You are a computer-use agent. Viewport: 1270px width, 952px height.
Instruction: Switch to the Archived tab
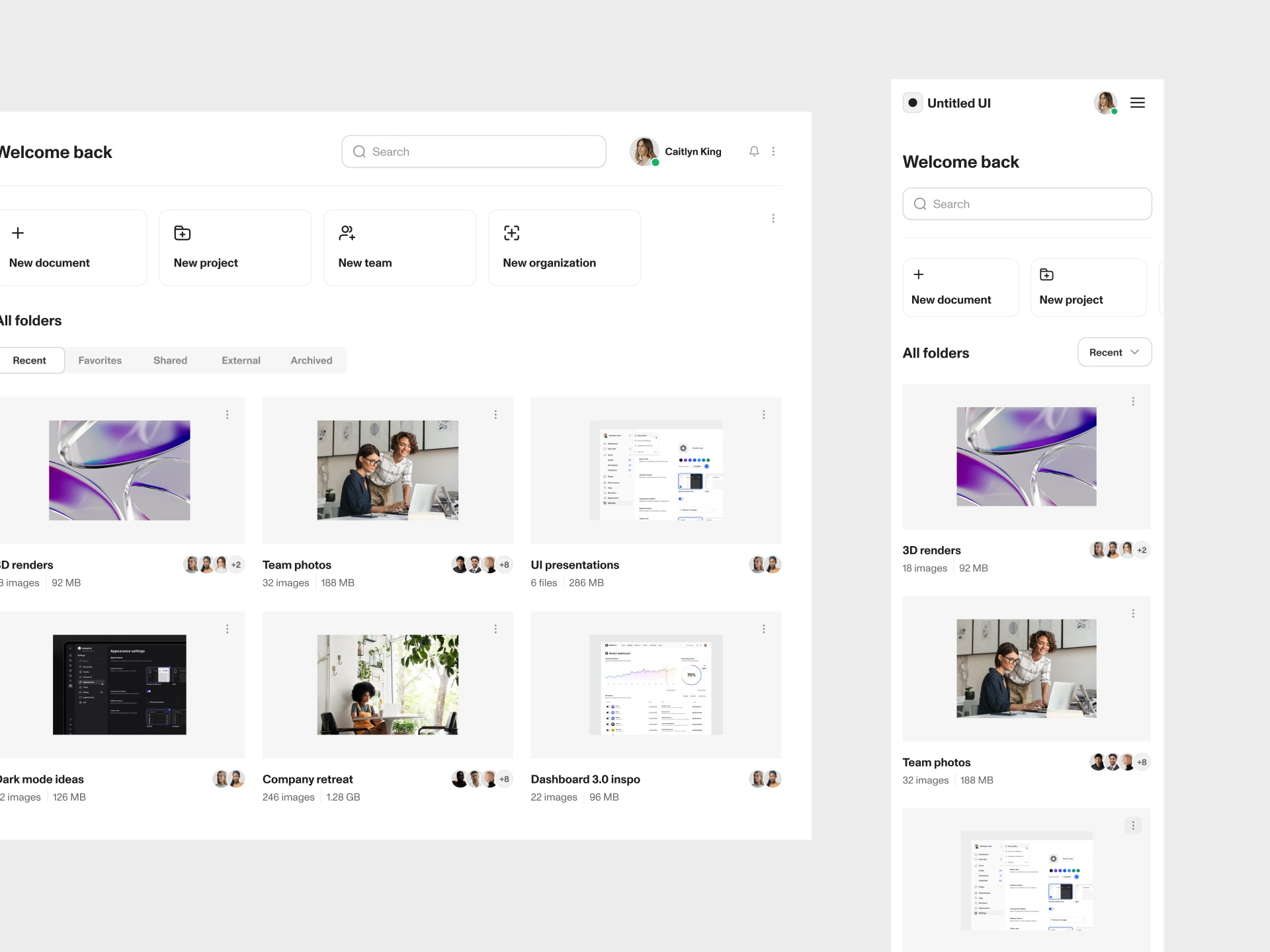click(311, 360)
